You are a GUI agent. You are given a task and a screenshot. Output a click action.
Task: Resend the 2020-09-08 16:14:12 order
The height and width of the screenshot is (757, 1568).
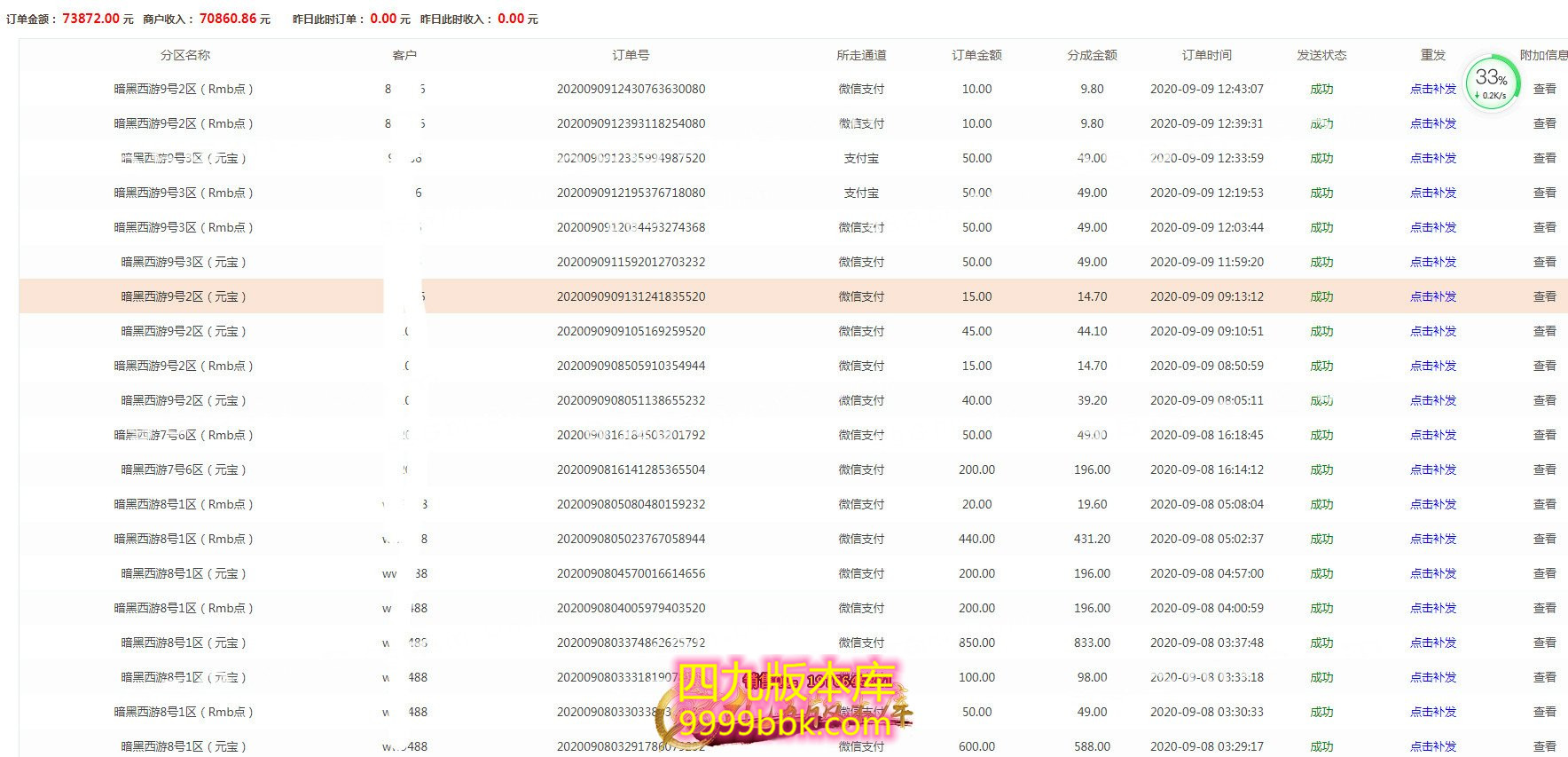[x=1433, y=469]
